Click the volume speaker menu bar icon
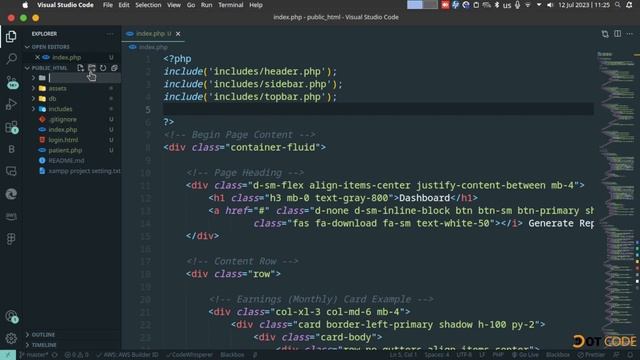This screenshot has height=360, width=640. (550, 5)
